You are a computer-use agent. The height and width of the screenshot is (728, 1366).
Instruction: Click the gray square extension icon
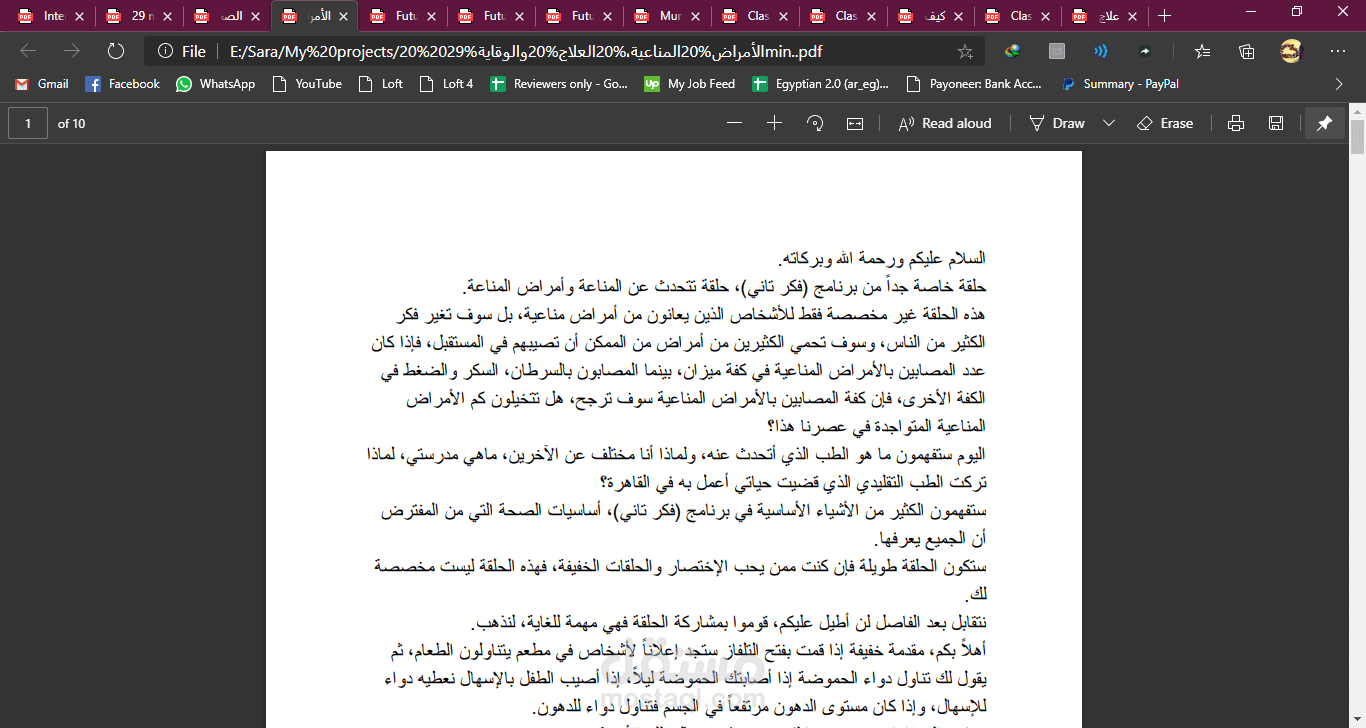(x=1057, y=51)
